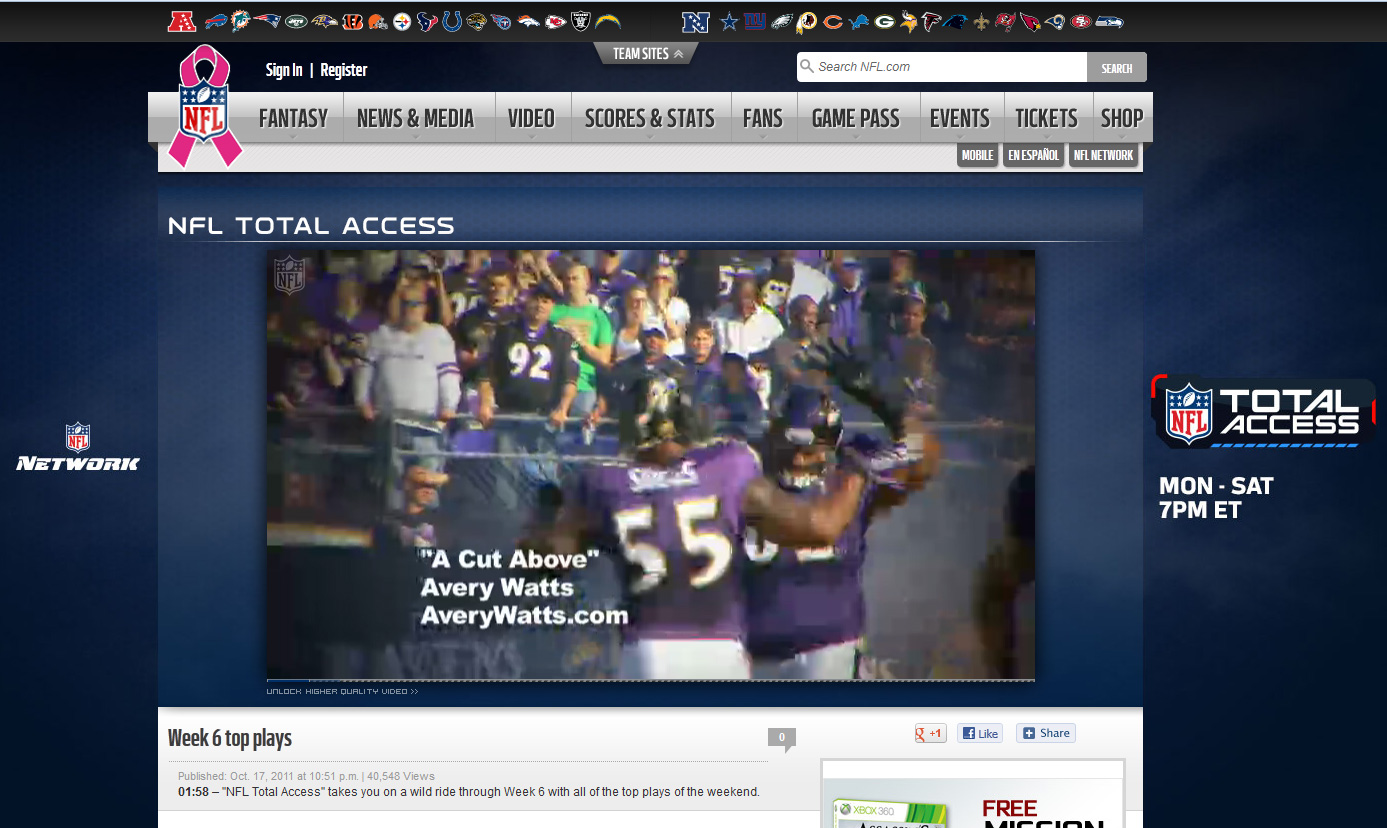Collapse the Team Sites tab
Viewport: 1387px width, 828px height.
pyautogui.click(x=647, y=54)
